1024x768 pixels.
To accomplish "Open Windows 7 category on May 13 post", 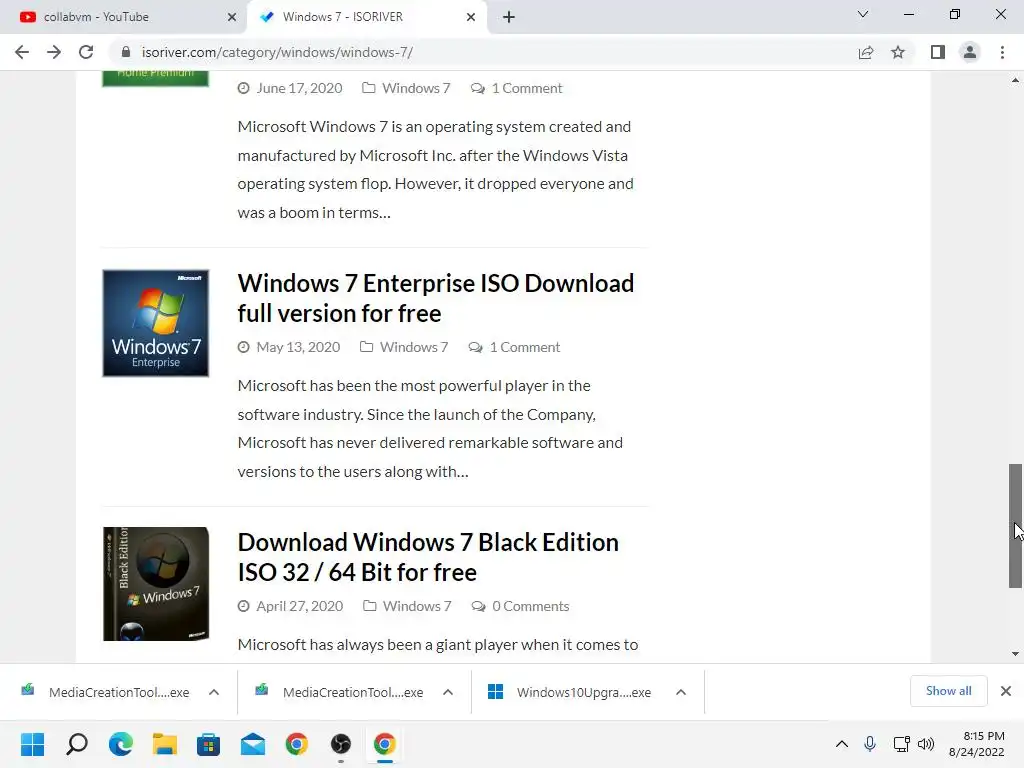I will [414, 347].
